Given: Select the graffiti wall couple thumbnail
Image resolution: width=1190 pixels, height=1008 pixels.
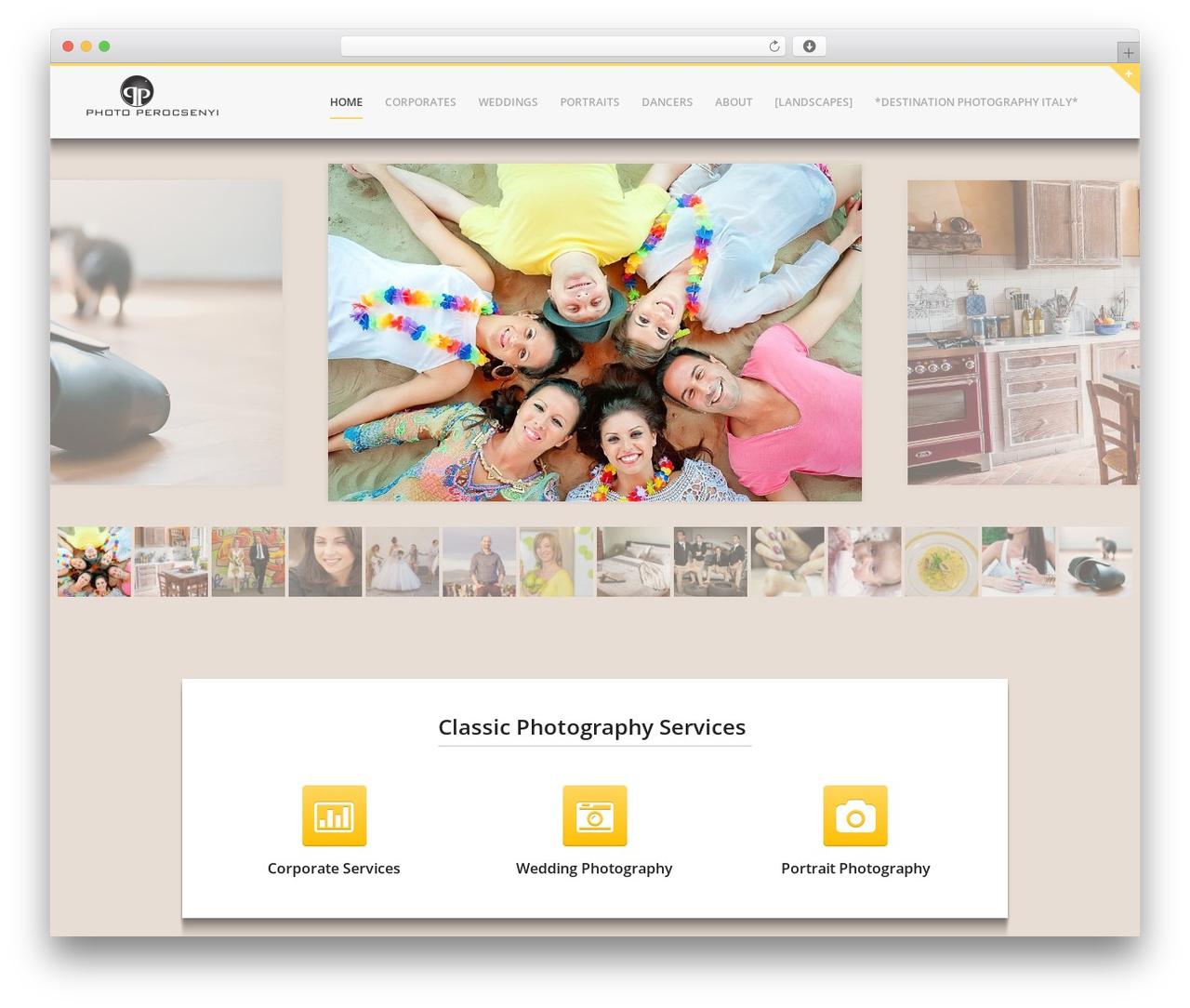Looking at the screenshot, I should point(248,562).
